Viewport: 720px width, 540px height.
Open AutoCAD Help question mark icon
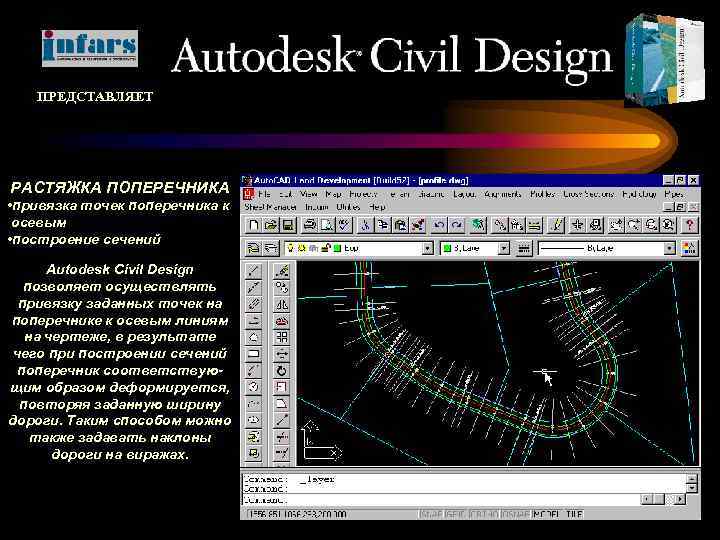[x=689, y=225]
